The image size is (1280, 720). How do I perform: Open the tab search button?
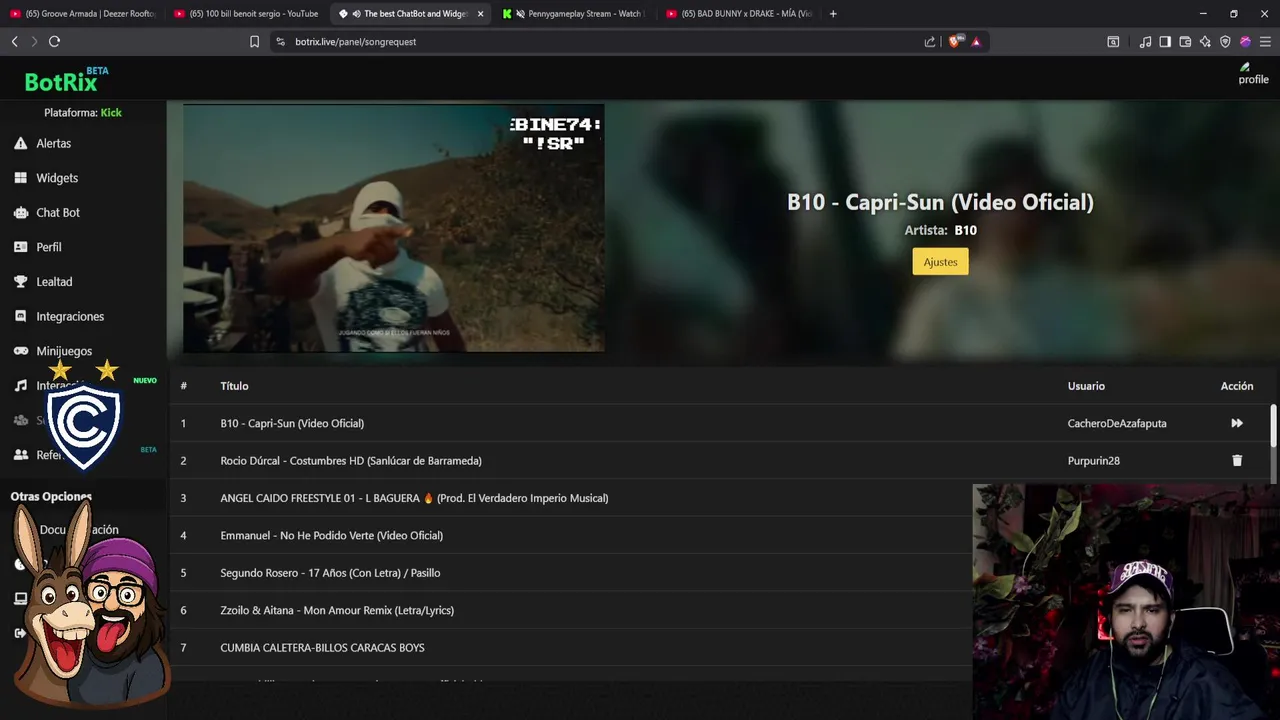coord(1113,42)
